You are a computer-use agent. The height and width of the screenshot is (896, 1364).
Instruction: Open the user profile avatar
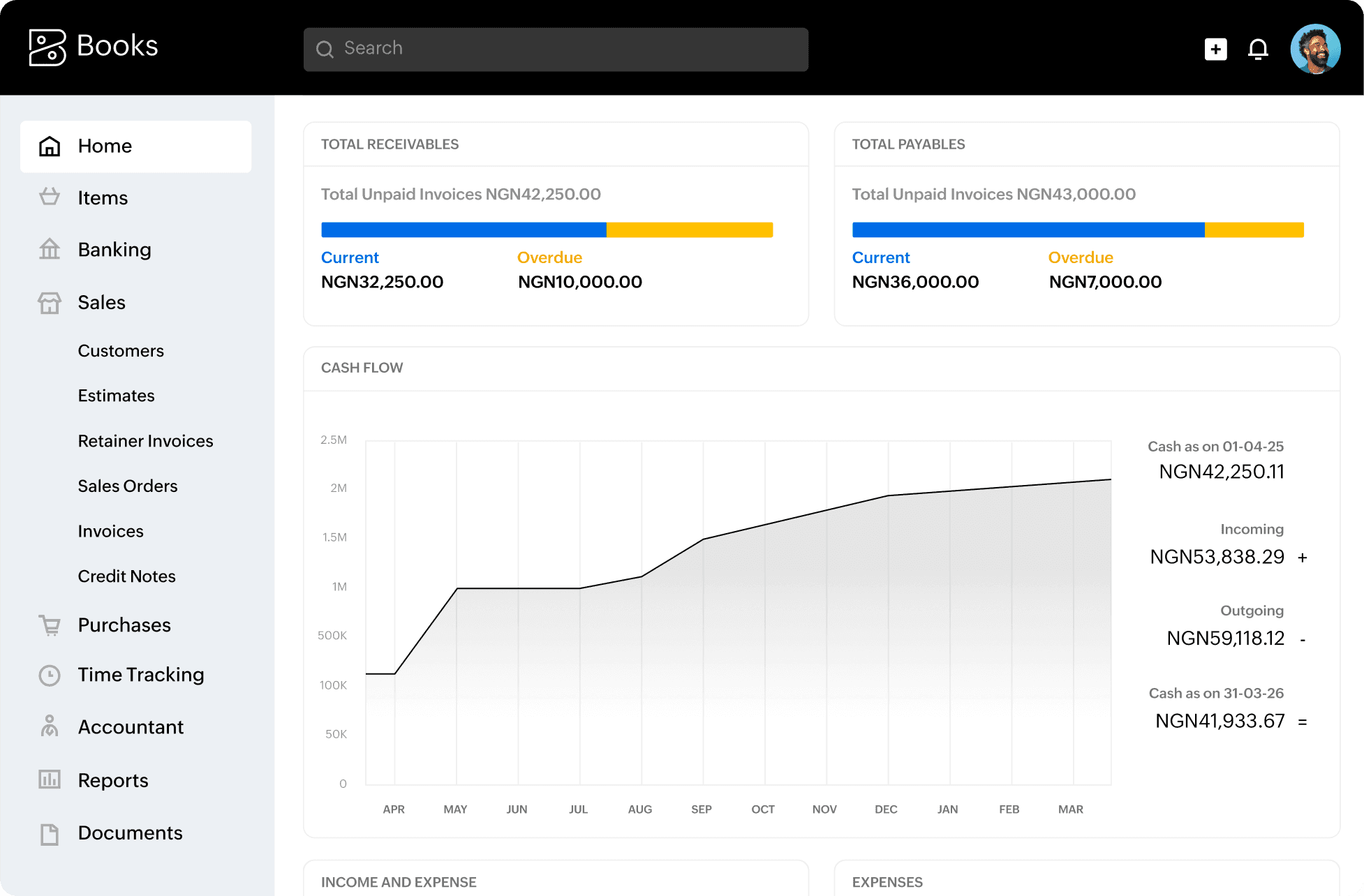(1315, 49)
